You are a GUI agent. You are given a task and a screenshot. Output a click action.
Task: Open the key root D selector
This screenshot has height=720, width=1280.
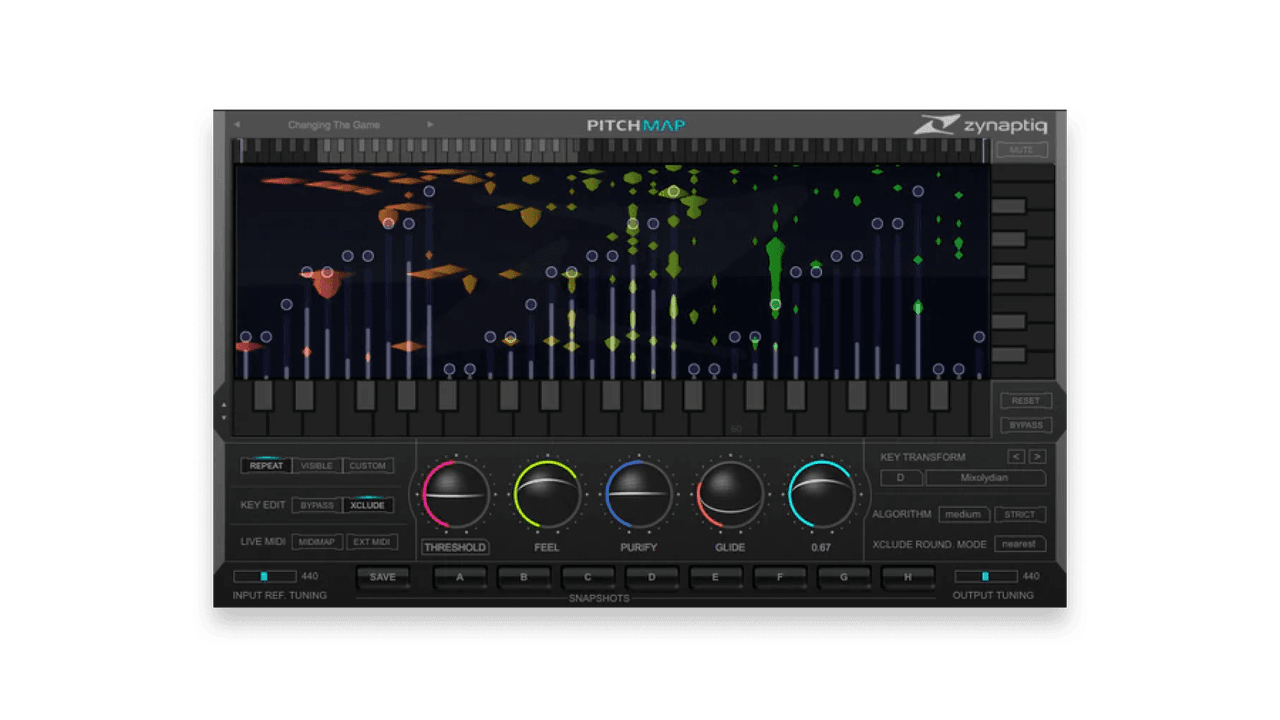[901, 478]
